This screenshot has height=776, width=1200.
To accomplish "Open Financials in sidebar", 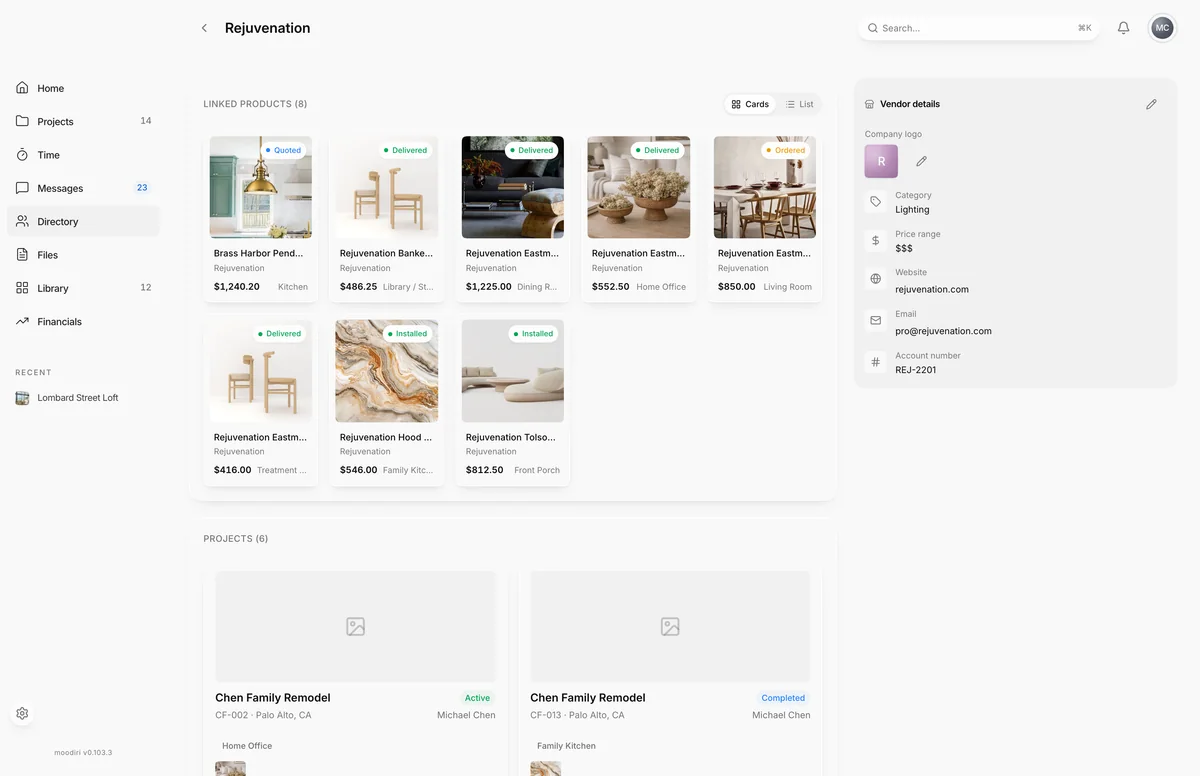I will coord(83,321).
